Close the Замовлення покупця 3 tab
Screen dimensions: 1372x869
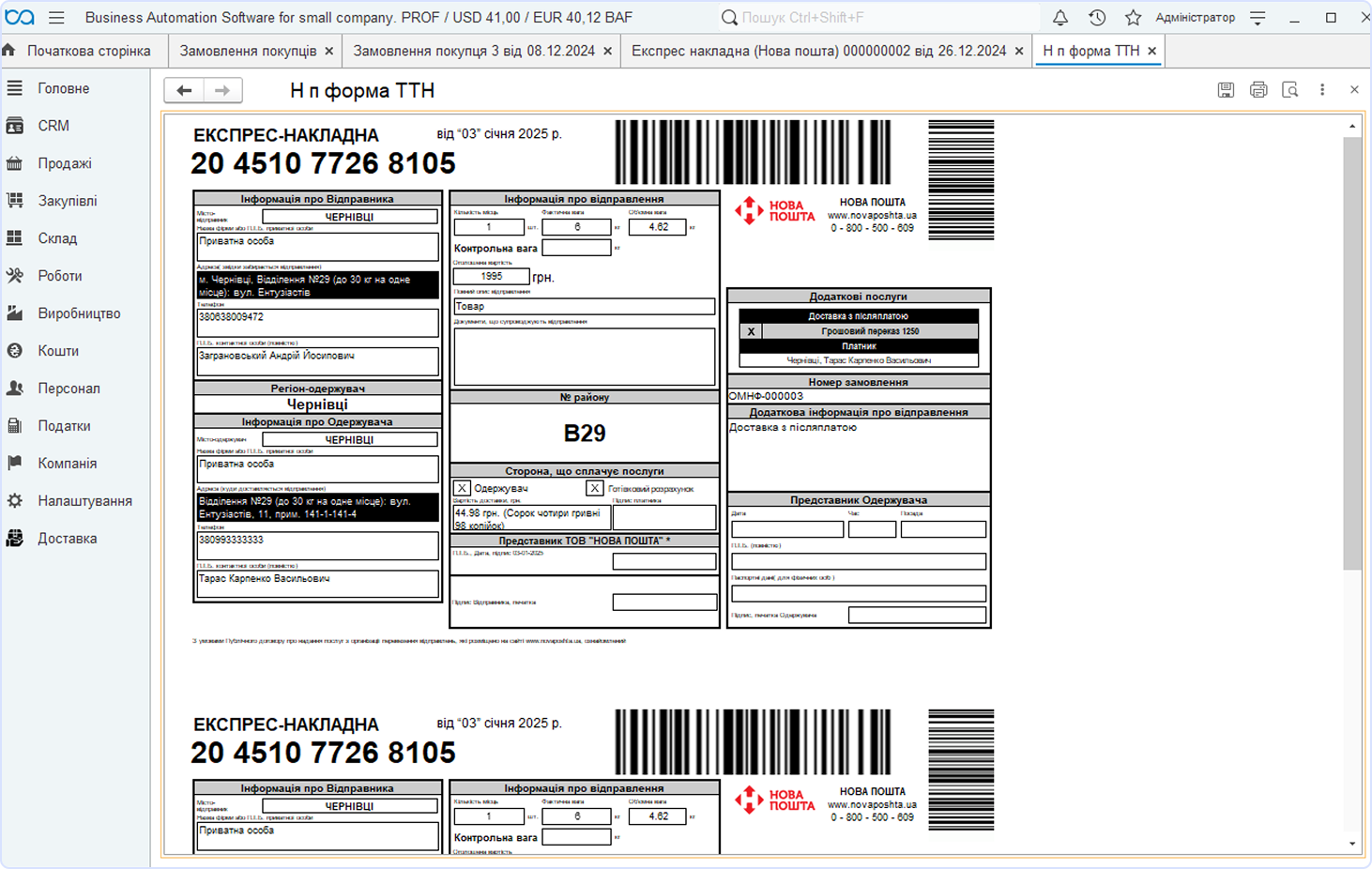(608, 52)
